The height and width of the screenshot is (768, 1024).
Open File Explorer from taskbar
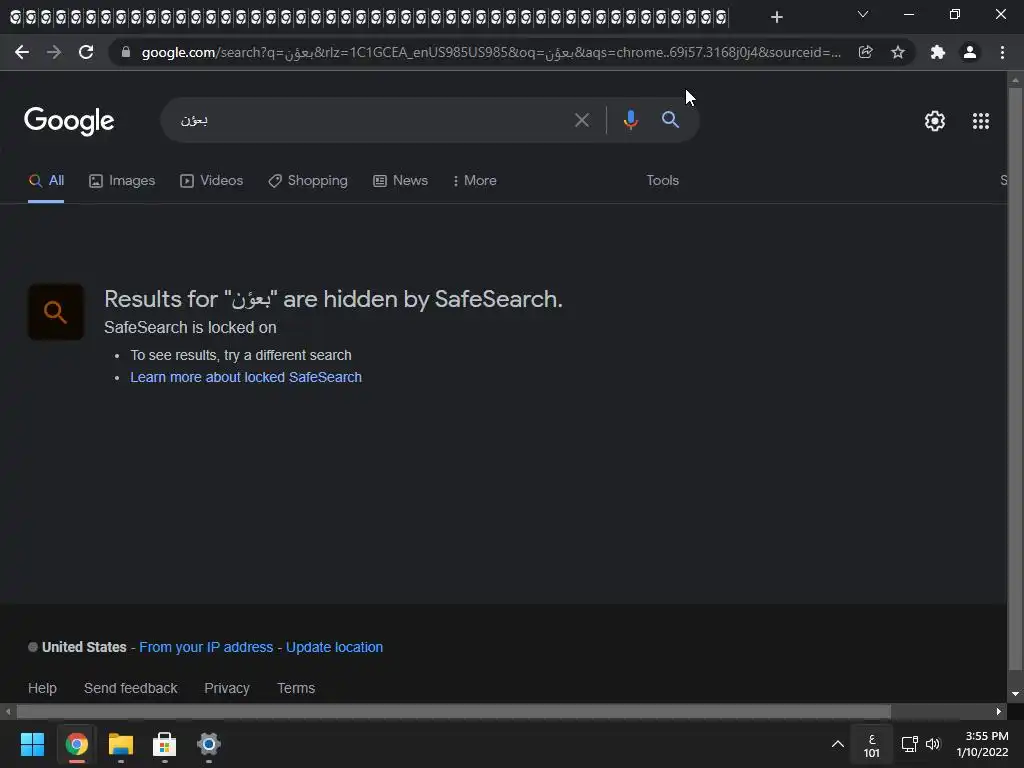pos(121,744)
